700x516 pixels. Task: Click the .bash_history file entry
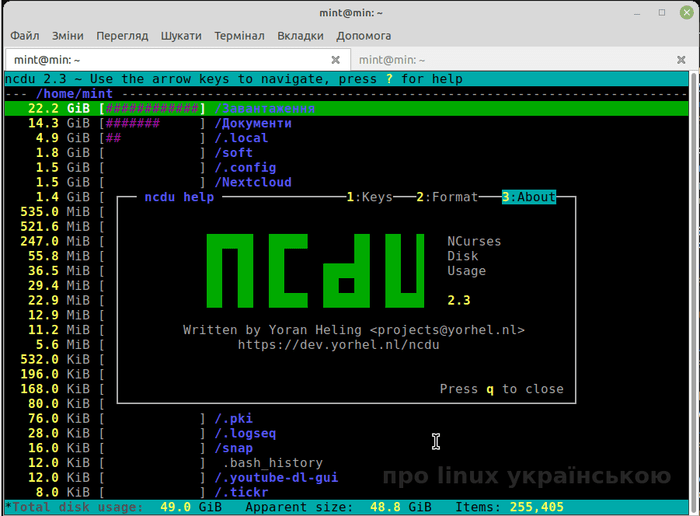point(272,462)
